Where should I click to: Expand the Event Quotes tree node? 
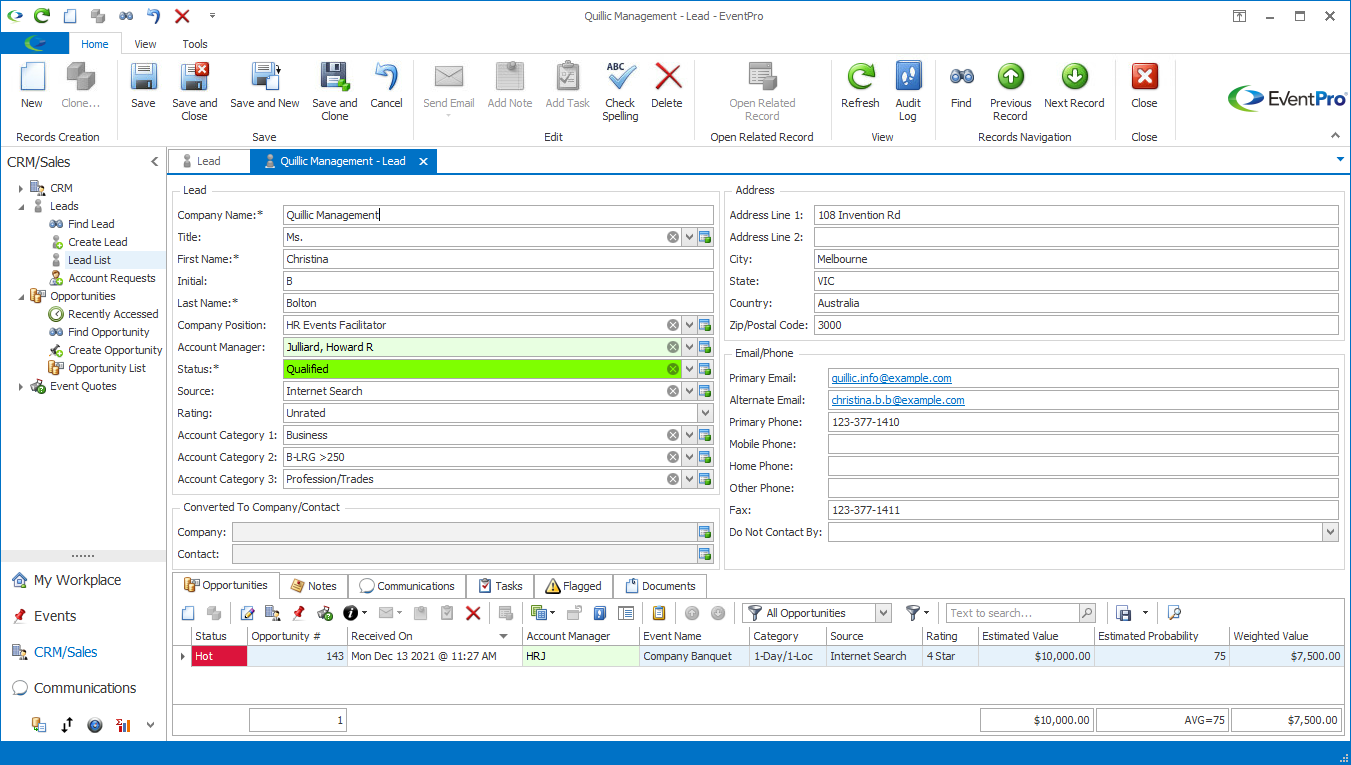coord(20,386)
